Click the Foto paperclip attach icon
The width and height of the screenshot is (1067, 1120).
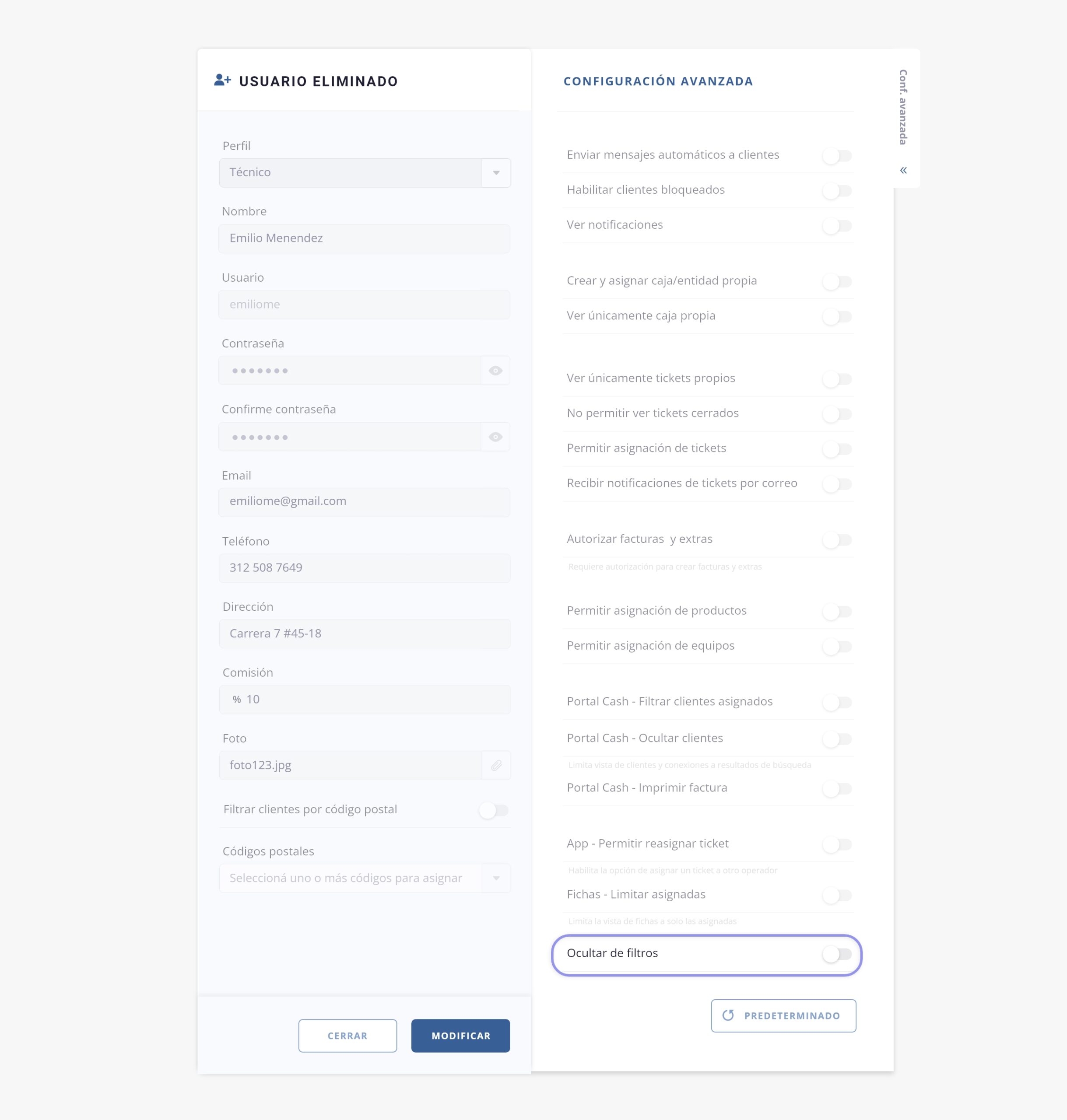click(x=496, y=765)
